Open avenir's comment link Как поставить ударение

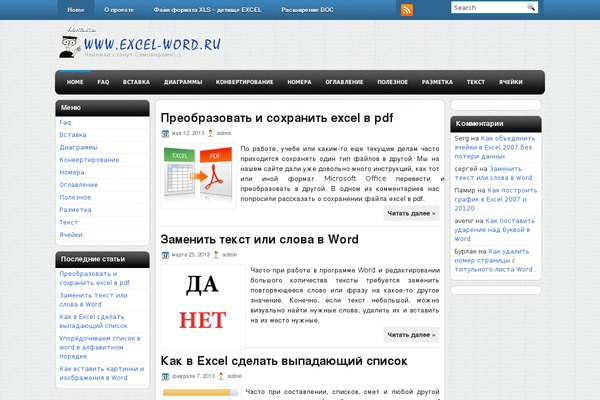point(495,230)
